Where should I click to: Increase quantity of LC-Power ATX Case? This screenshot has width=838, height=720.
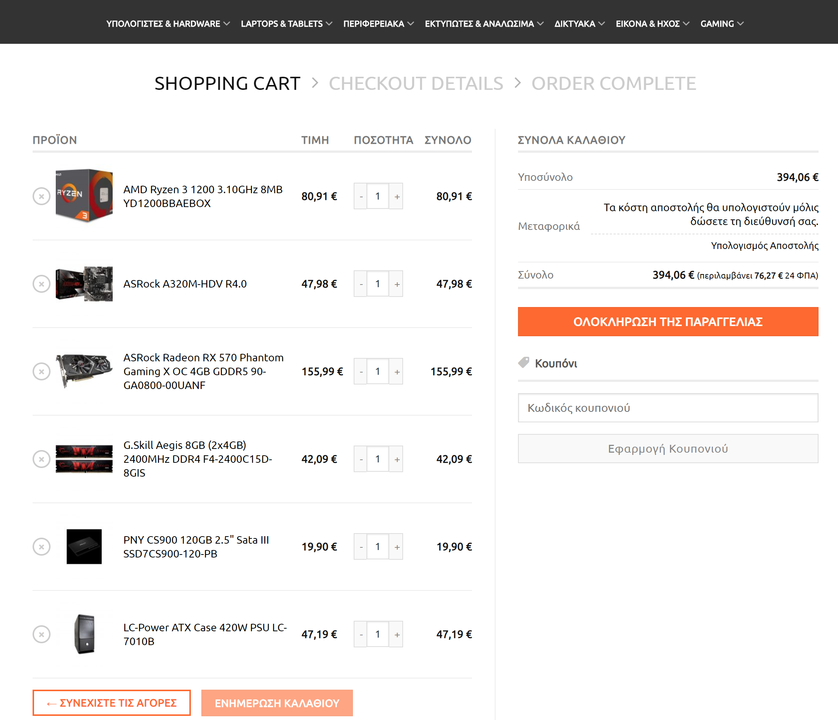(397, 634)
